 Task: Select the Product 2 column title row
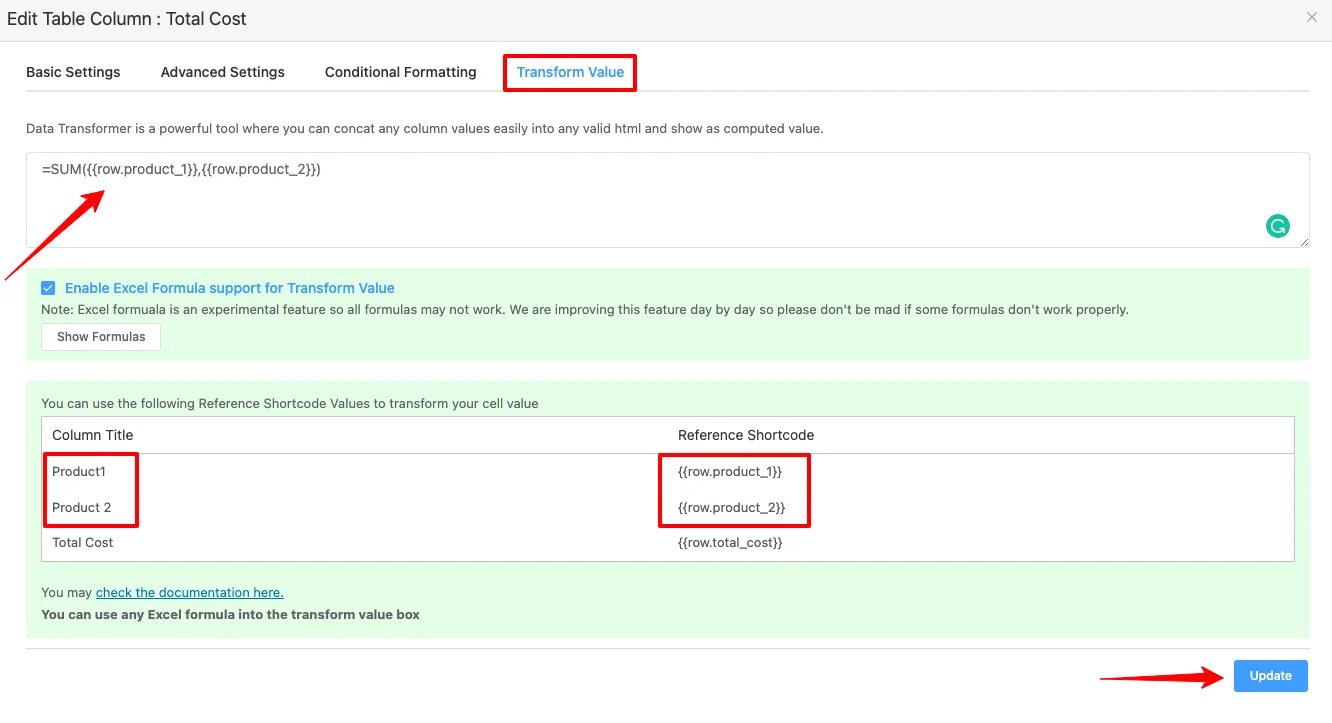[x=668, y=508]
